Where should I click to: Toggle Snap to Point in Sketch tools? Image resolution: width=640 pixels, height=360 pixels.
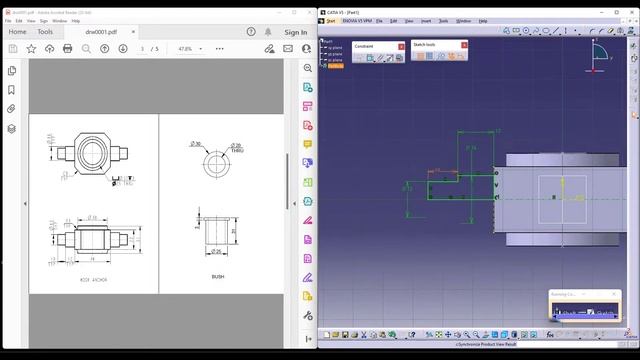tap(430, 56)
